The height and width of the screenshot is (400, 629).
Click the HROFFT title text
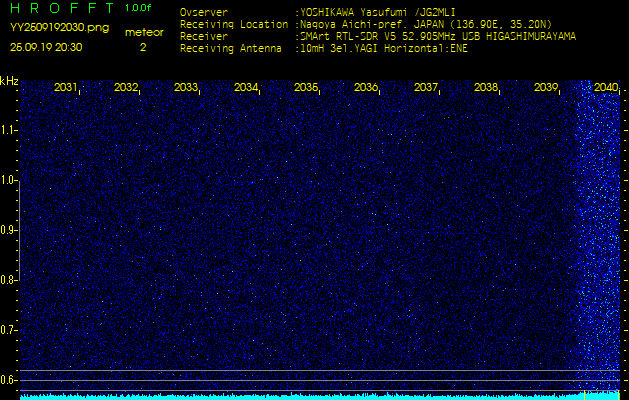[x=61, y=8]
